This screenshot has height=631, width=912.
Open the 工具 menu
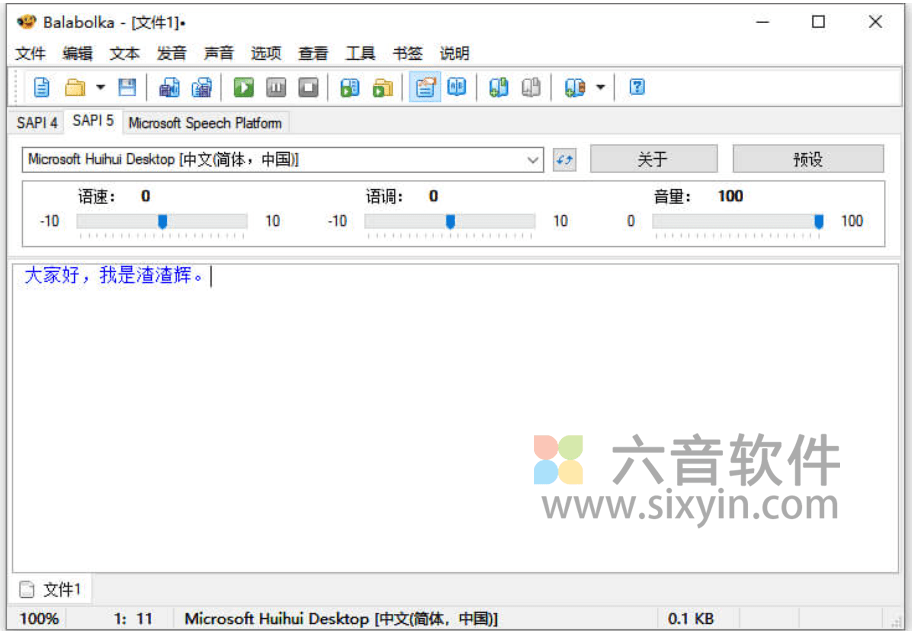[x=360, y=53]
